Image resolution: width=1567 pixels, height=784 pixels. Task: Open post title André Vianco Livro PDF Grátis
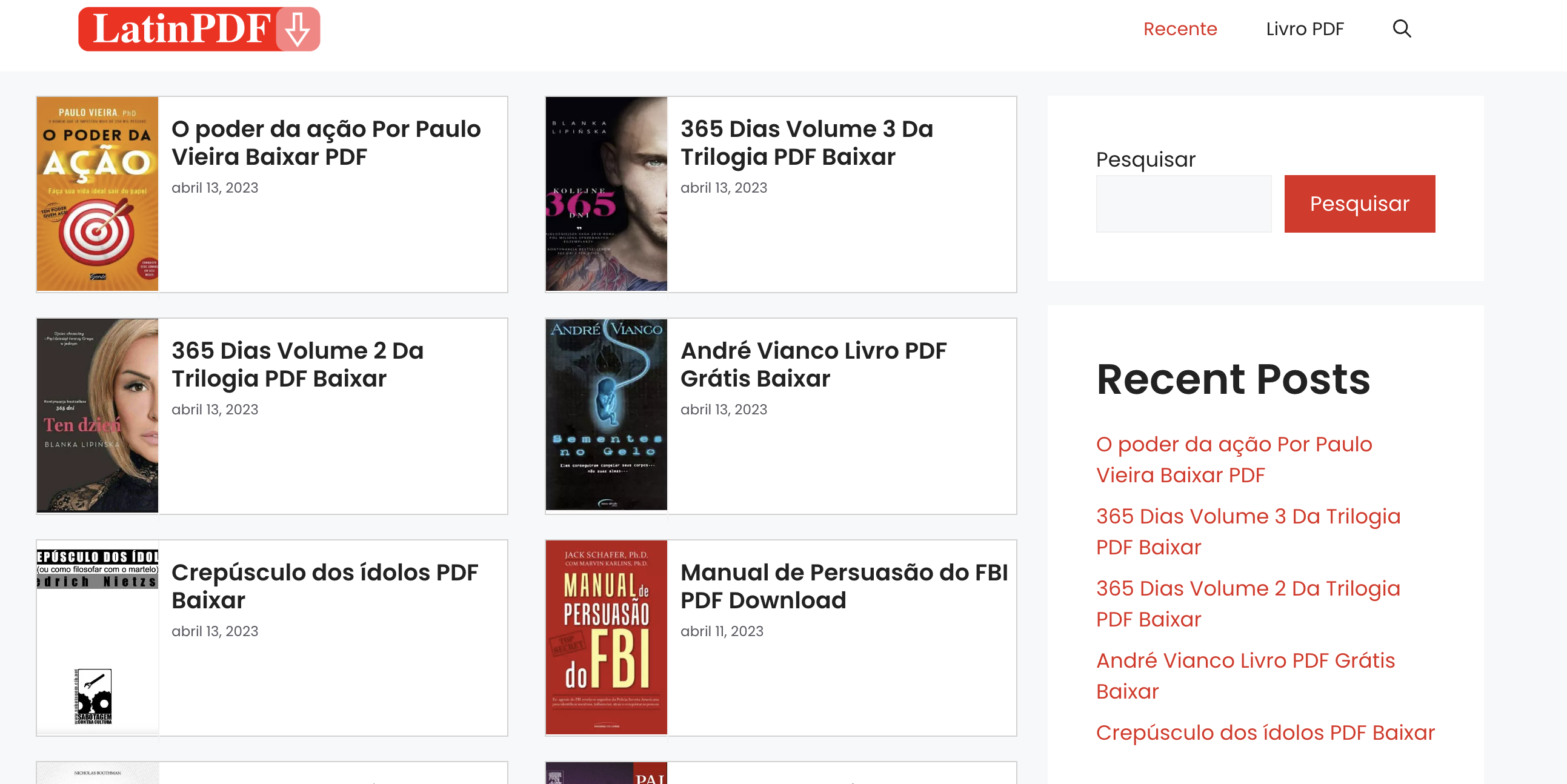pyautogui.click(x=813, y=364)
